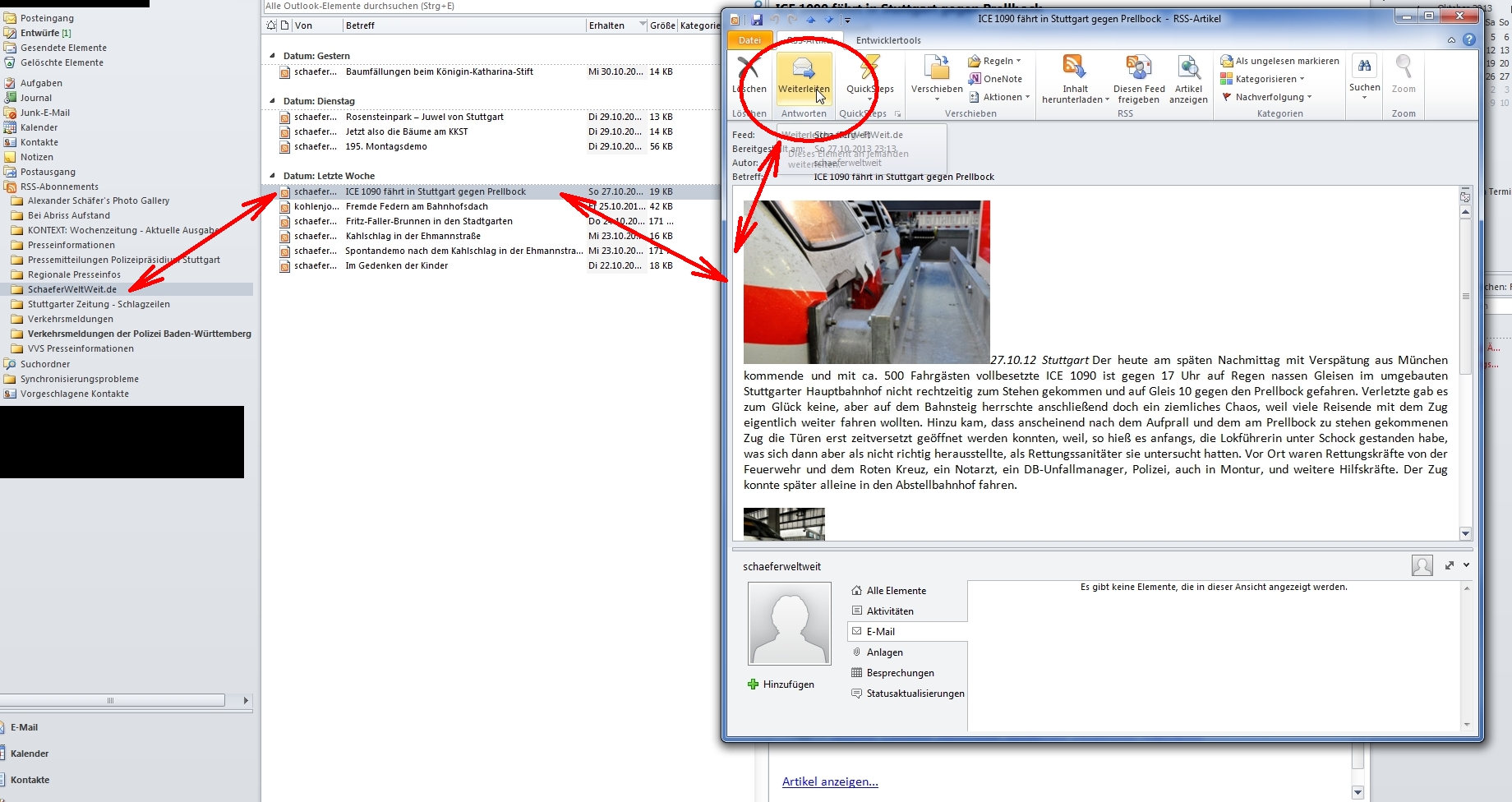Open the Kategorisieren dropdown

coord(1264,79)
